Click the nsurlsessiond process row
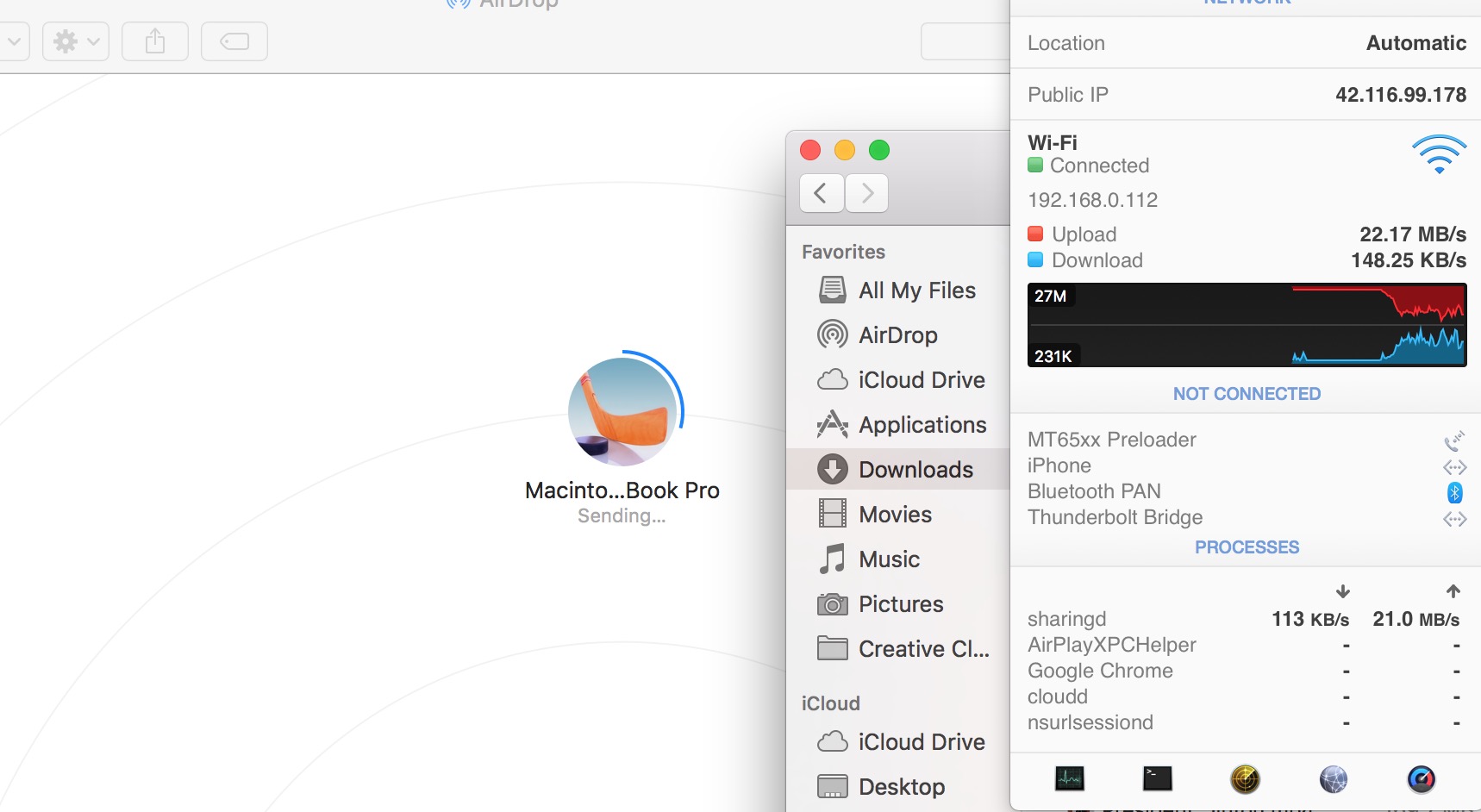This screenshot has height=812, width=1481. click(1244, 723)
